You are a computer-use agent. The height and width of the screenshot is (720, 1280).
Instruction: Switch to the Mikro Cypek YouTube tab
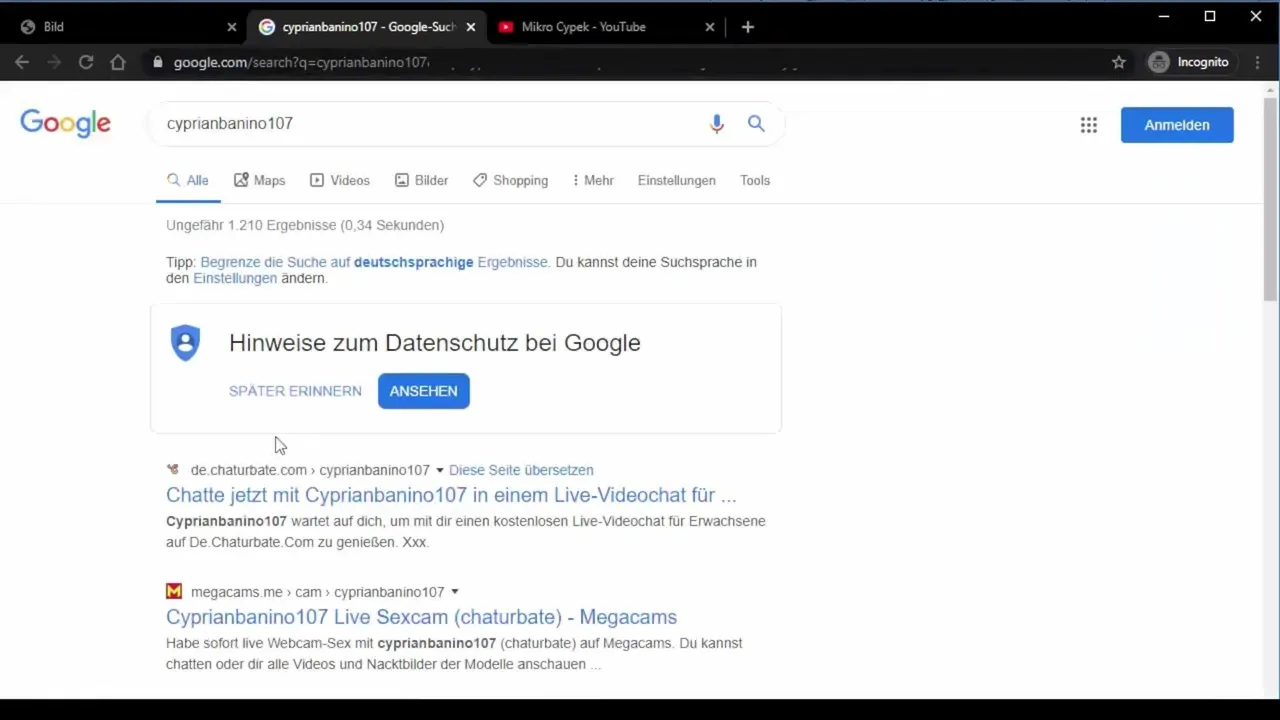606,27
